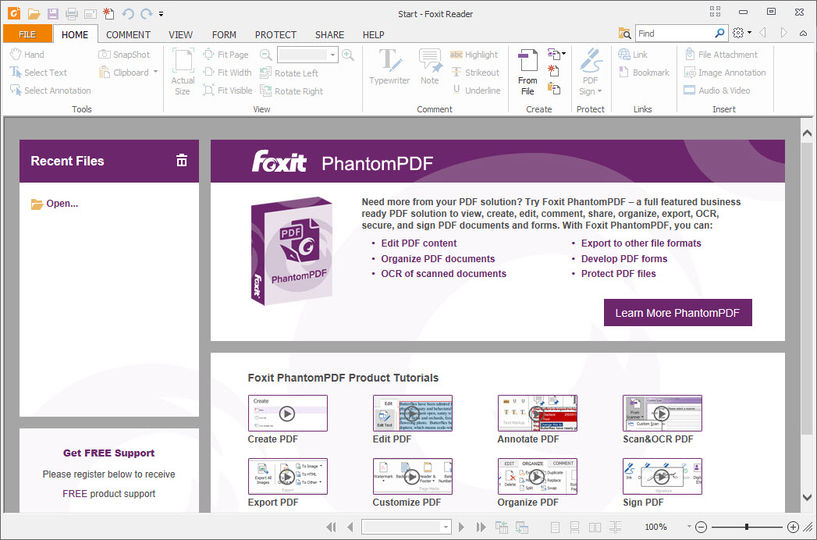
Task: Click the Redo arrow in the title bar
Action: (x=146, y=14)
